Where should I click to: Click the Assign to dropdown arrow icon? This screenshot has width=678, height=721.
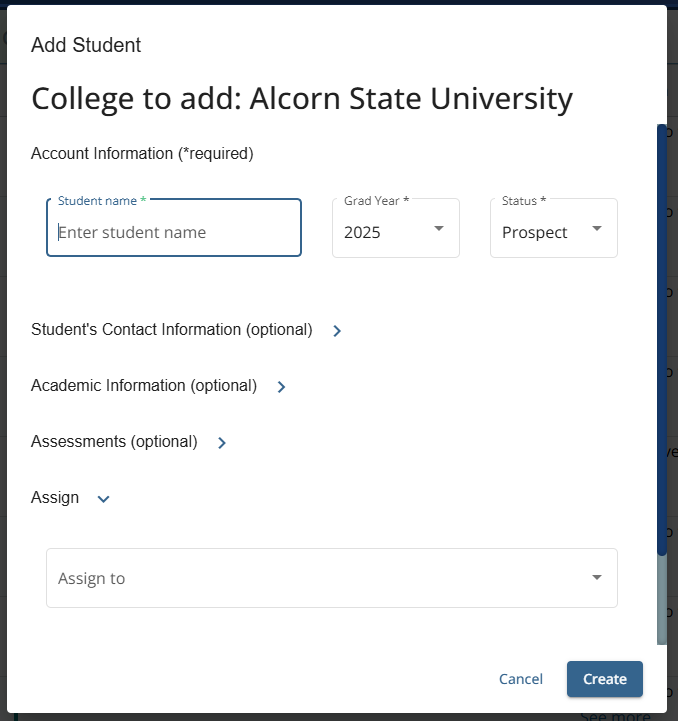point(597,578)
